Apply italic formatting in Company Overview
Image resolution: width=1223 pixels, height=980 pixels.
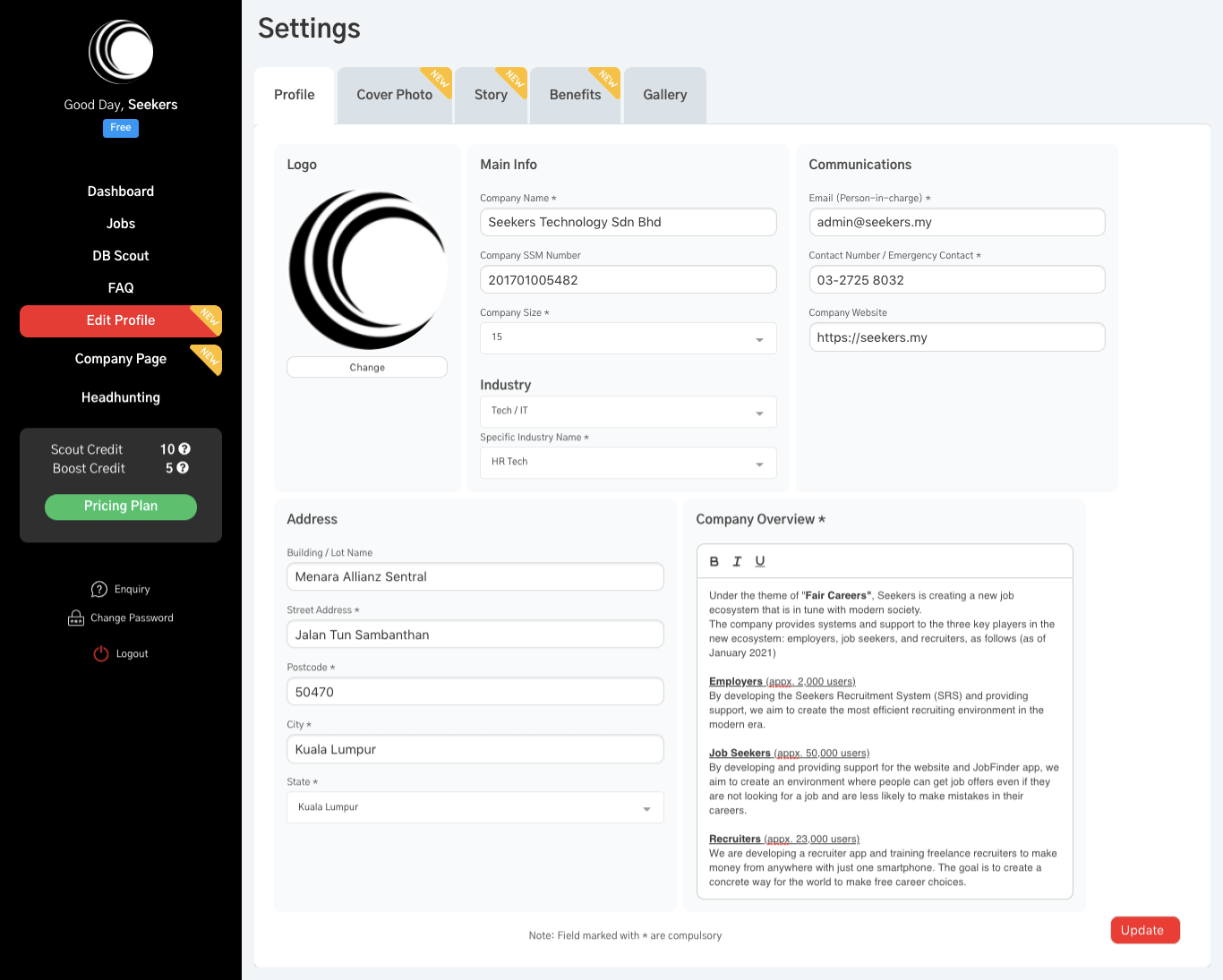click(737, 561)
